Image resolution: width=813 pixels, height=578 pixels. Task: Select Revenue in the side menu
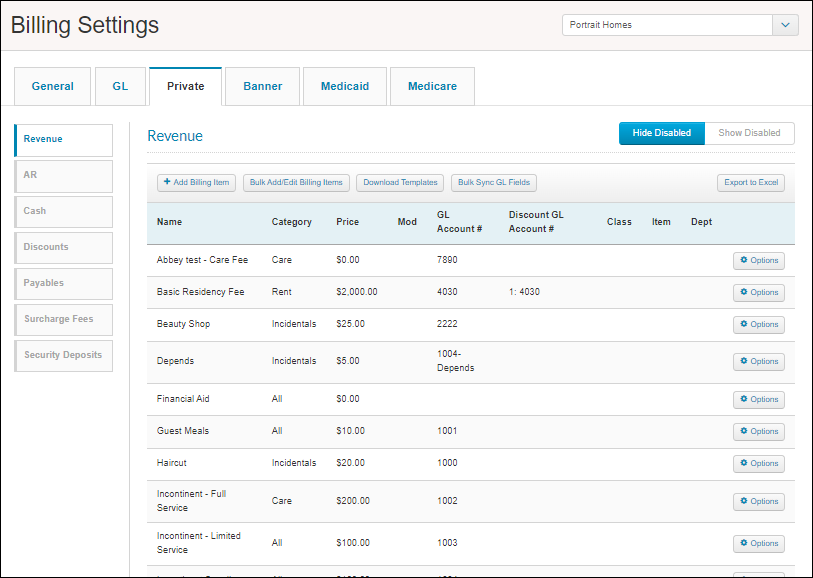click(63, 140)
